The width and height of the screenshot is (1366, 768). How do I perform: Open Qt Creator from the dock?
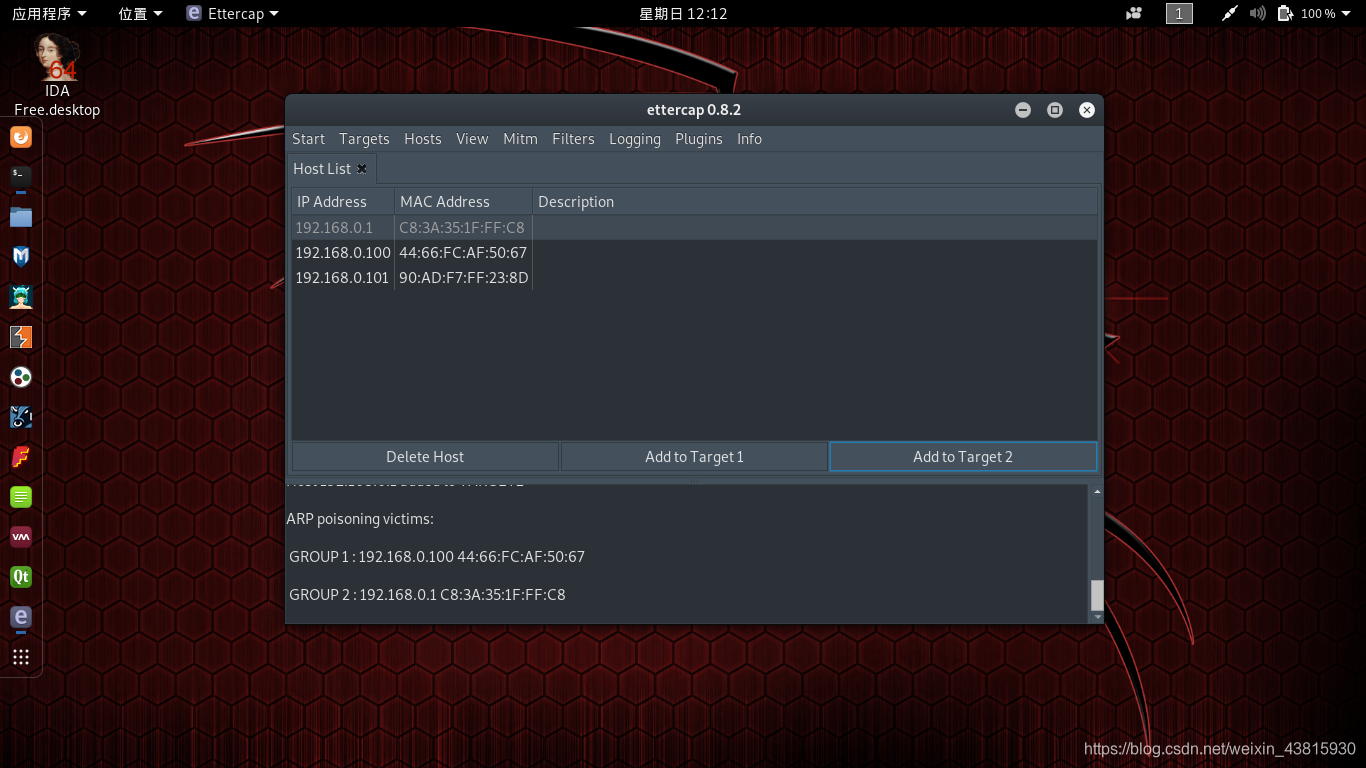[21, 577]
